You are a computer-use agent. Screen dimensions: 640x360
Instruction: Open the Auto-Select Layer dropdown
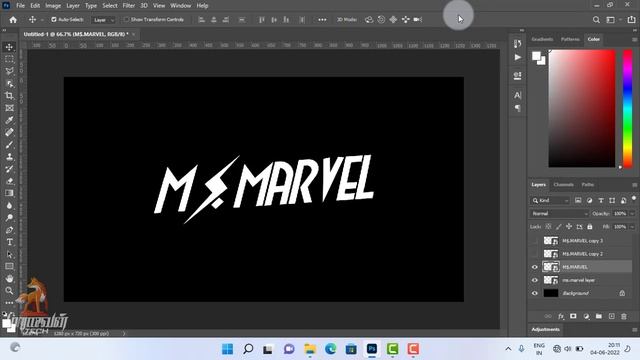(x=103, y=20)
